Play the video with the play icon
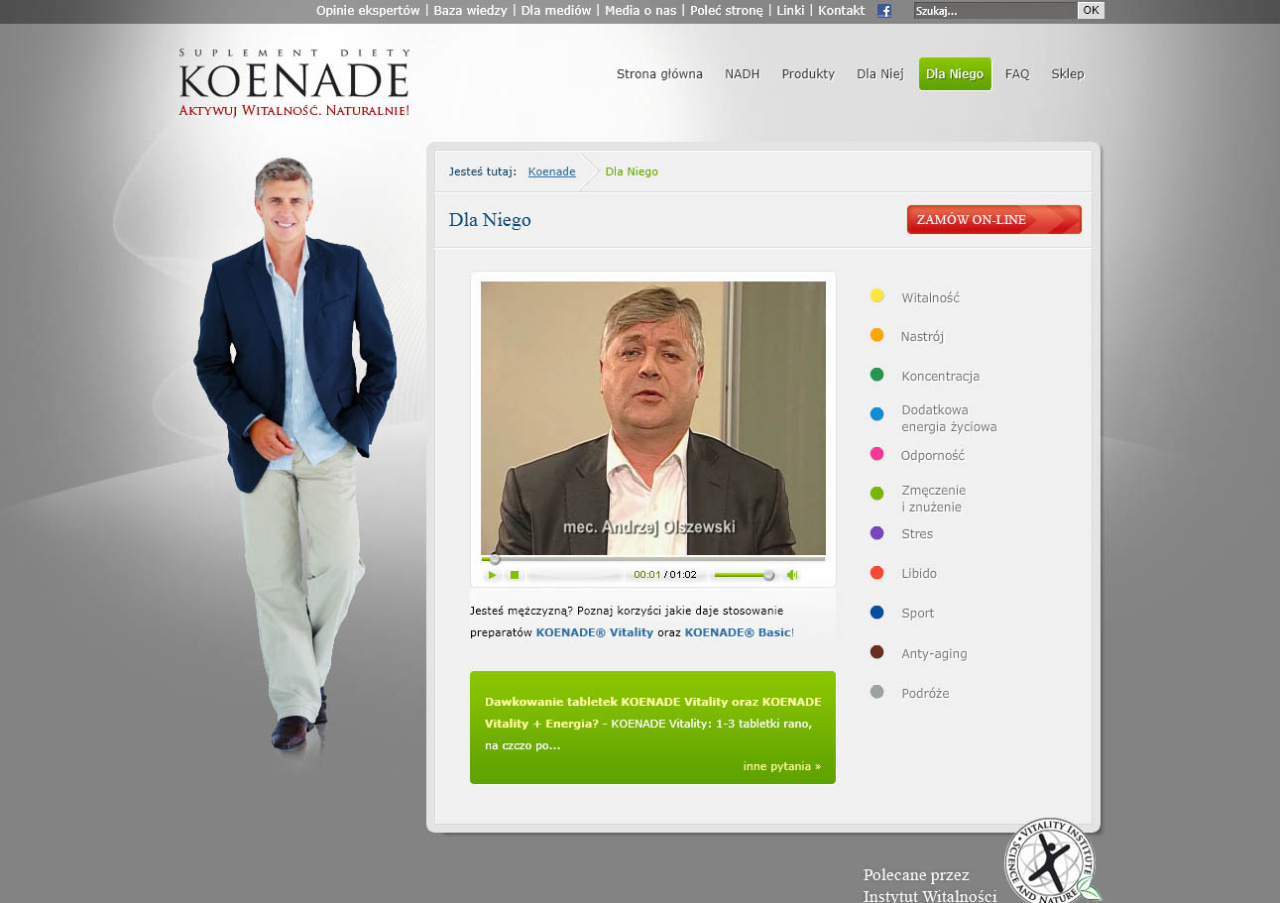 pyautogui.click(x=492, y=575)
